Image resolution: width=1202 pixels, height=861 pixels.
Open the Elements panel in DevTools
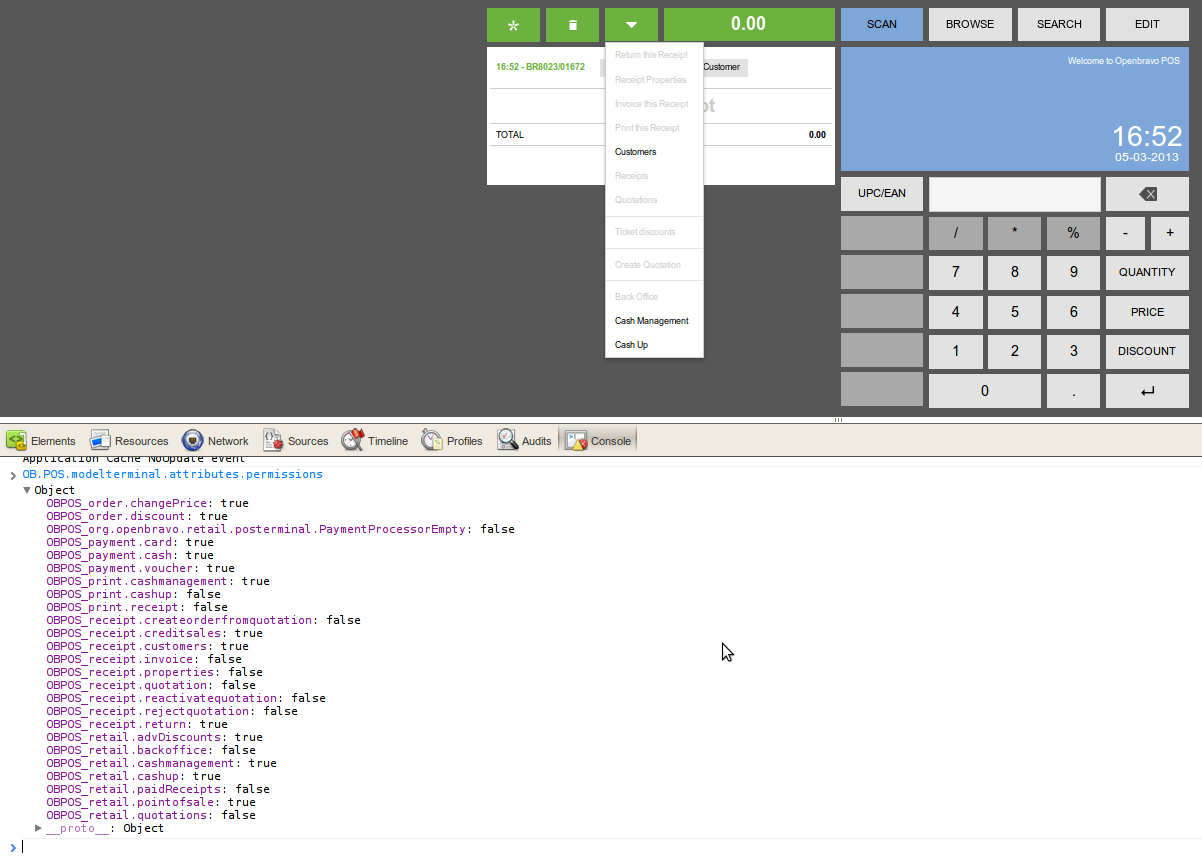(x=42, y=441)
